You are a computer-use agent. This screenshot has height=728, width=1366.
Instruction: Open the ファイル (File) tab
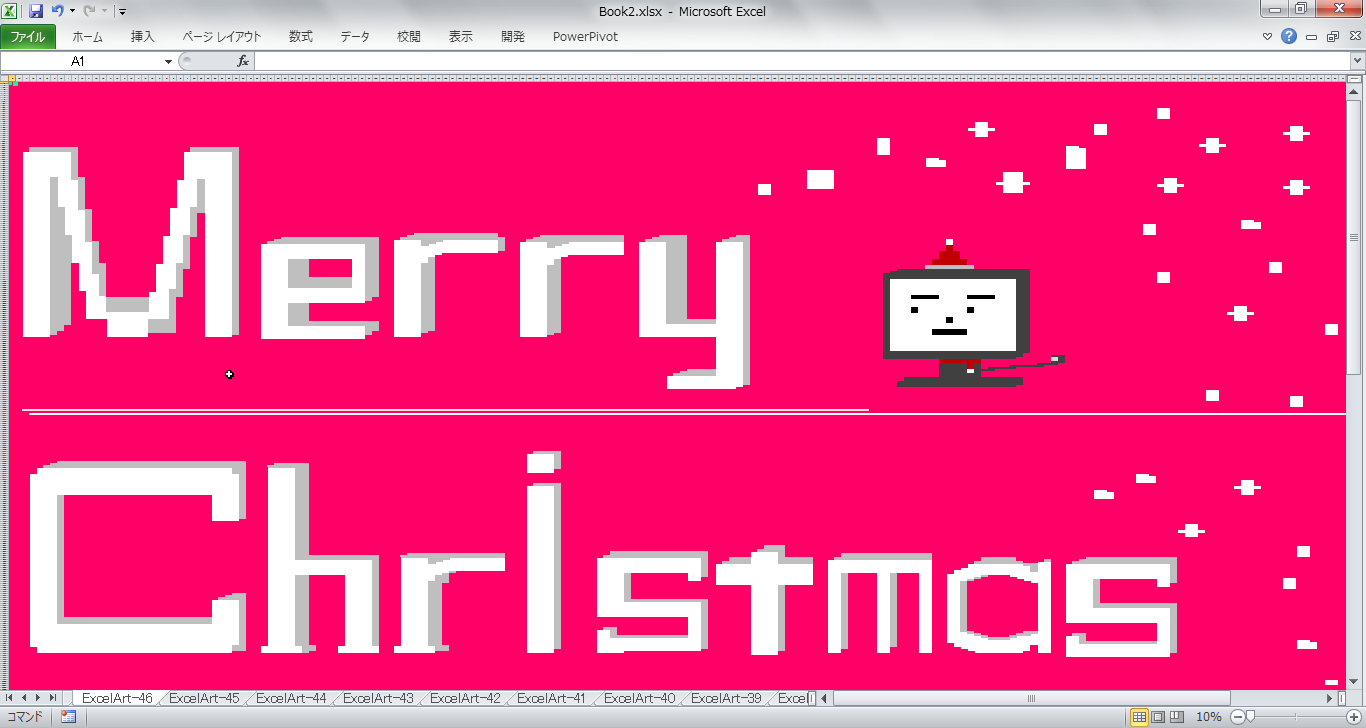click(28, 37)
